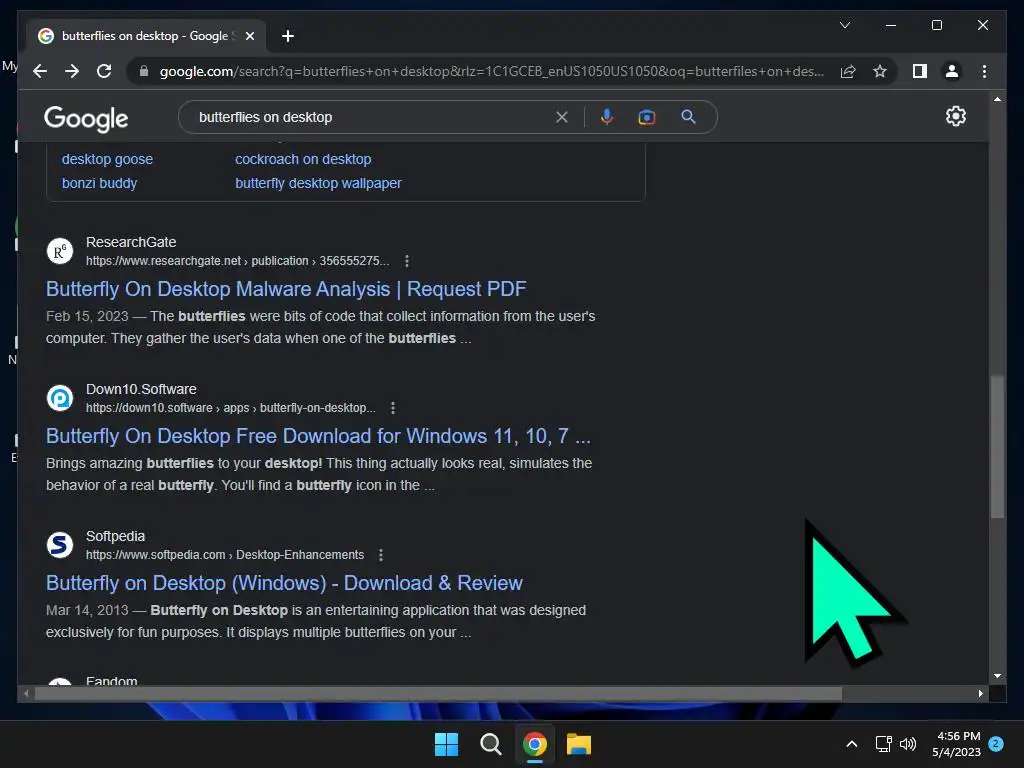Screen dimensions: 1024x768
Task: Click the researchgate.net publication URL
Action: coord(237,261)
